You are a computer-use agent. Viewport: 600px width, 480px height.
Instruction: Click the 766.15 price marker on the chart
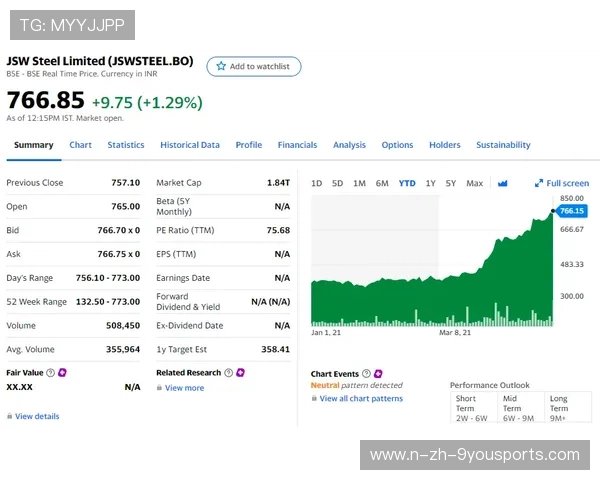pyautogui.click(x=572, y=211)
